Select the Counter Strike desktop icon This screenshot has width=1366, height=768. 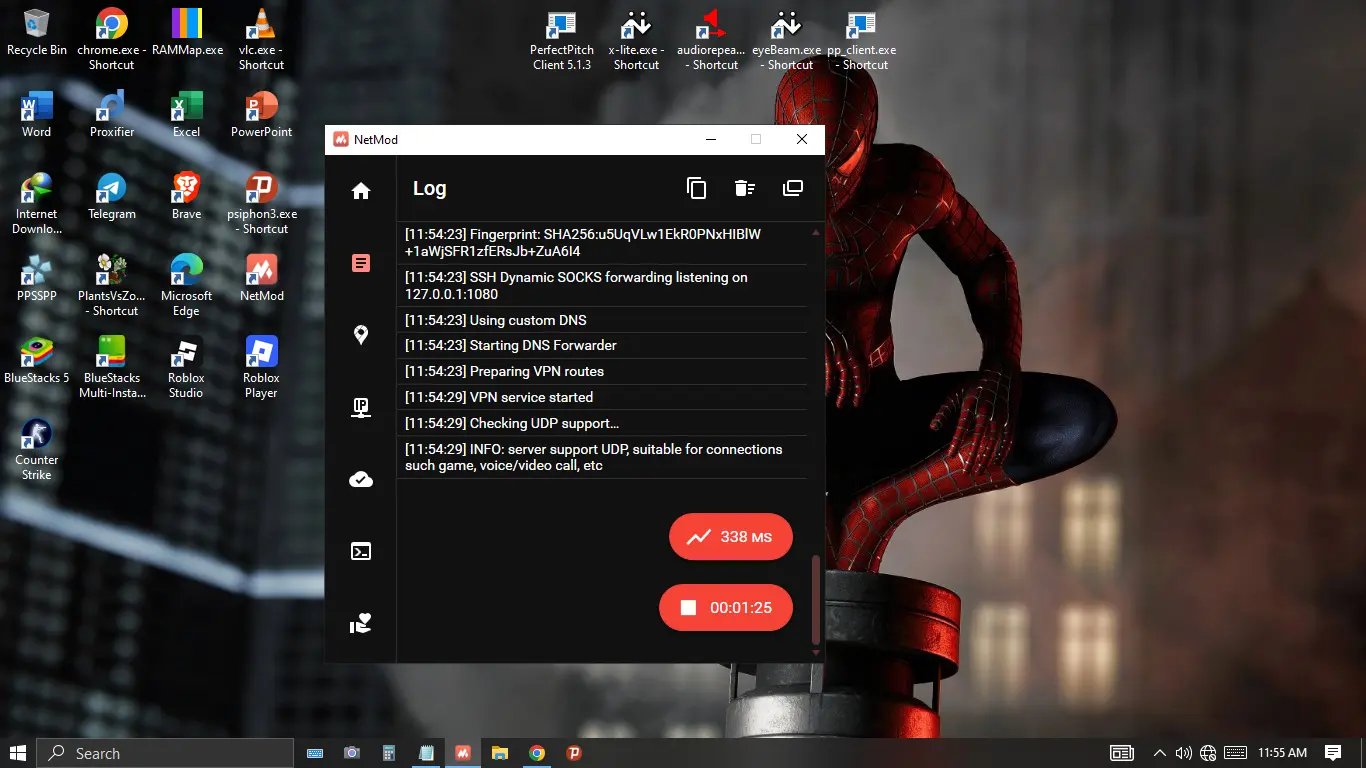[37, 450]
